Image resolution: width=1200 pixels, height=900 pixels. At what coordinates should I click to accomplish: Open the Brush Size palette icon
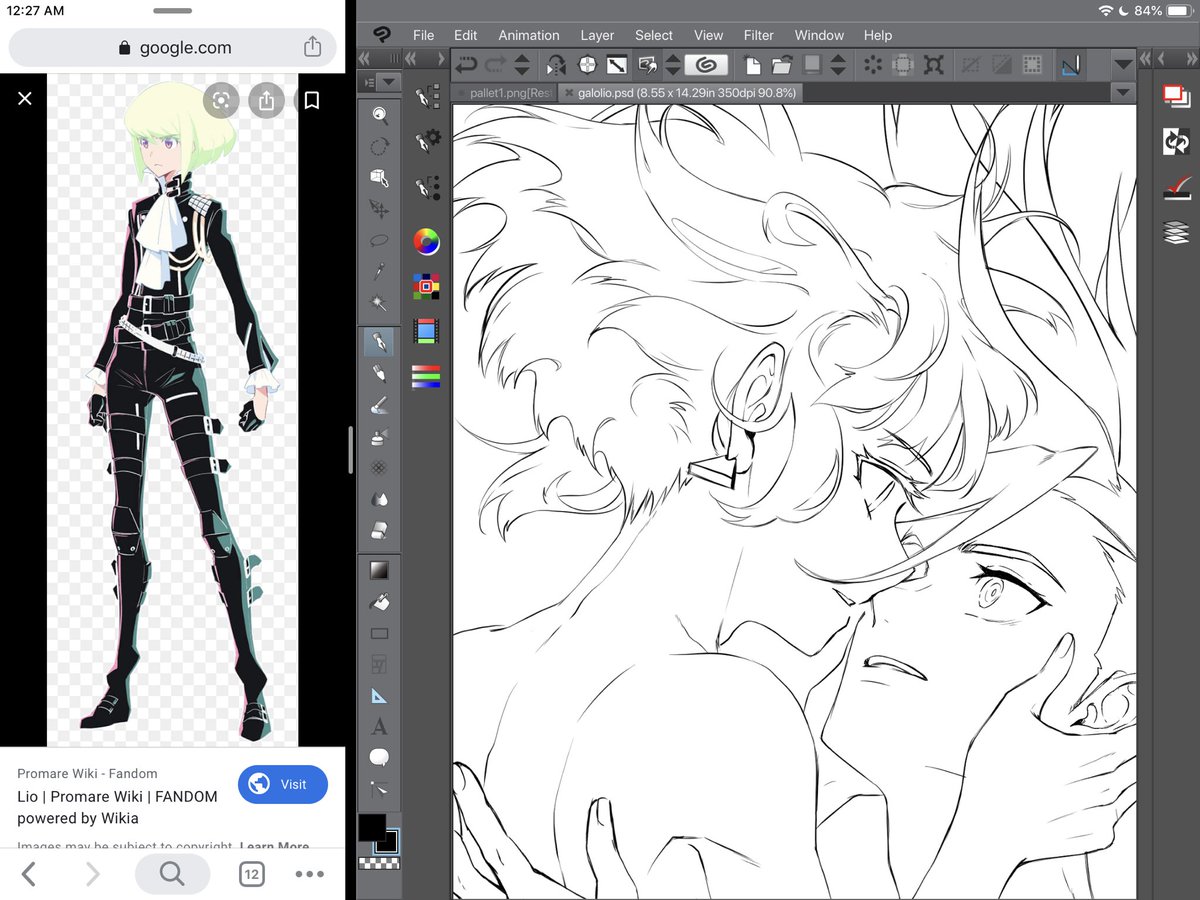point(428,186)
